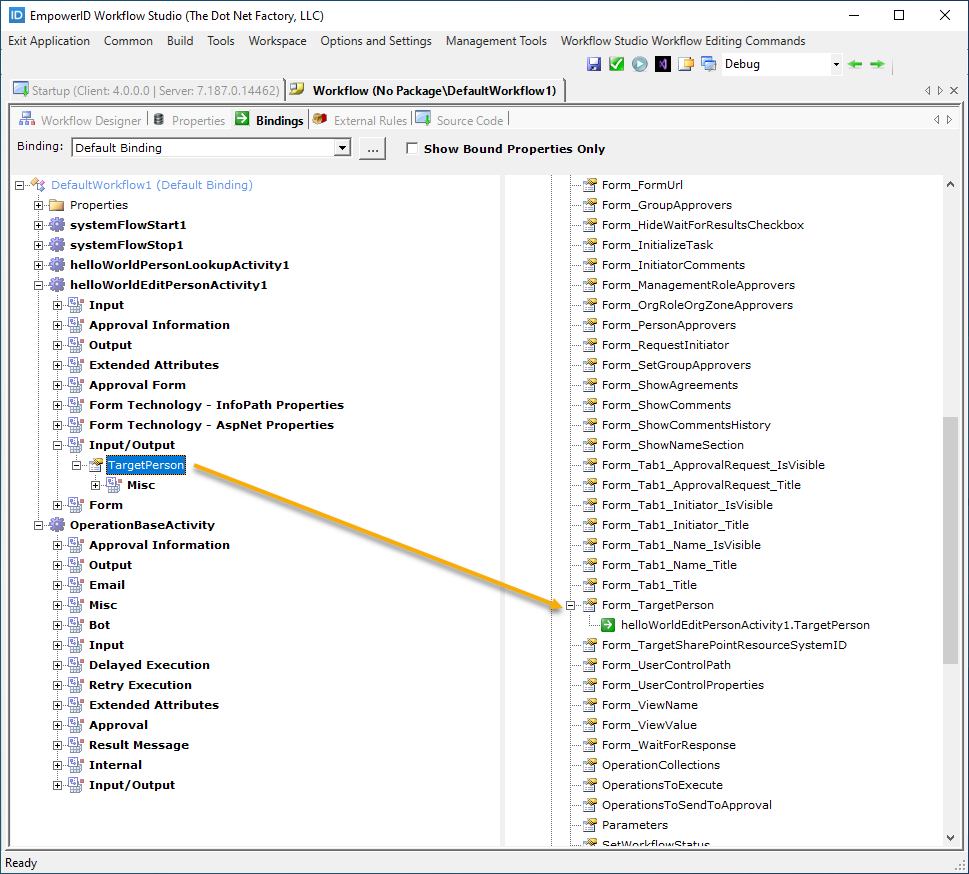
Task: Click the cascade windows toolbar icon
Action: pos(708,63)
